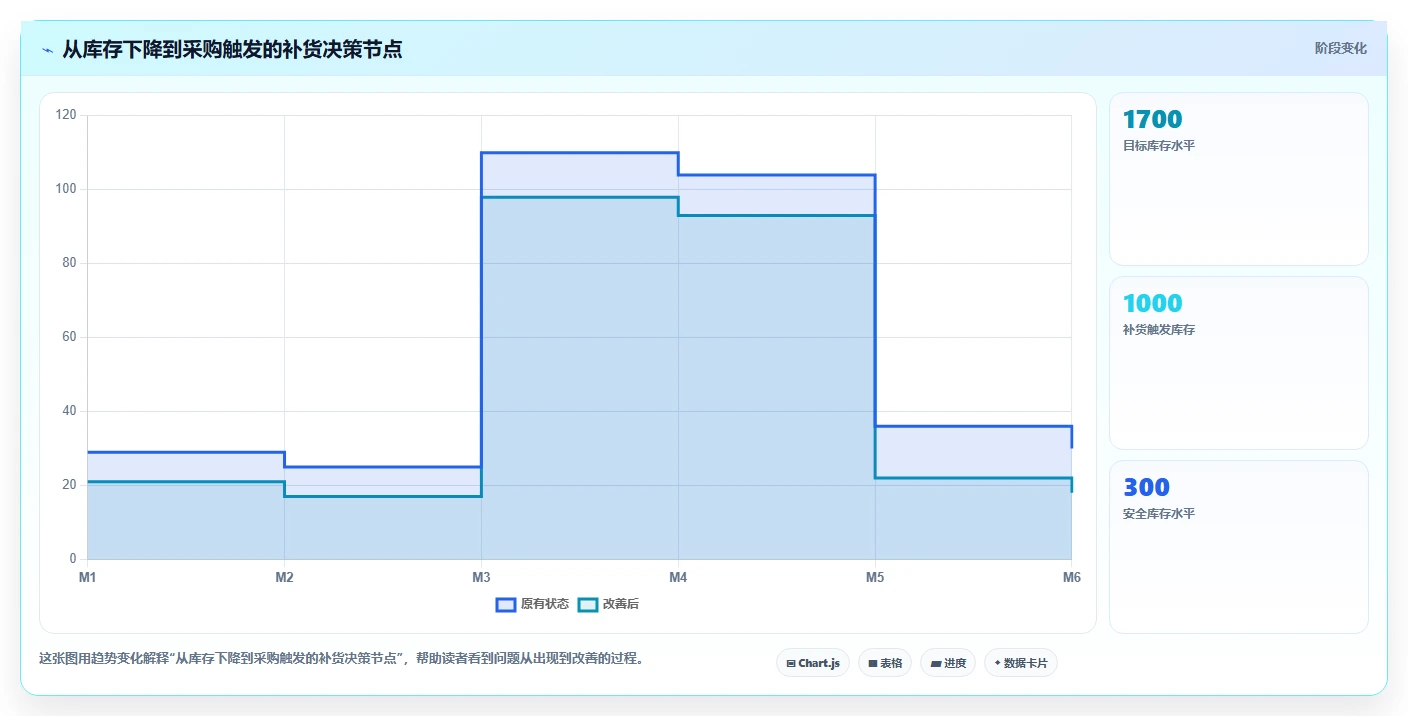Click the 阶段变化 label in header
The height and width of the screenshot is (716, 1408).
coord(1340,48)
